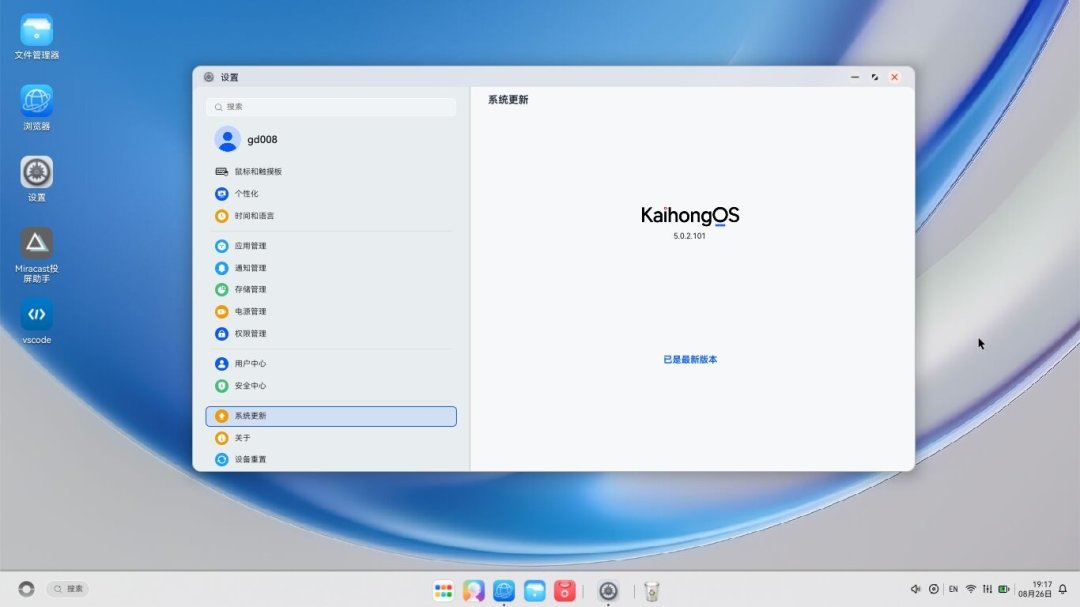Click the 系统更新 page heading
Image resolution: width=1080 pixels, height=607 pixels.
[x=508, y=100]
